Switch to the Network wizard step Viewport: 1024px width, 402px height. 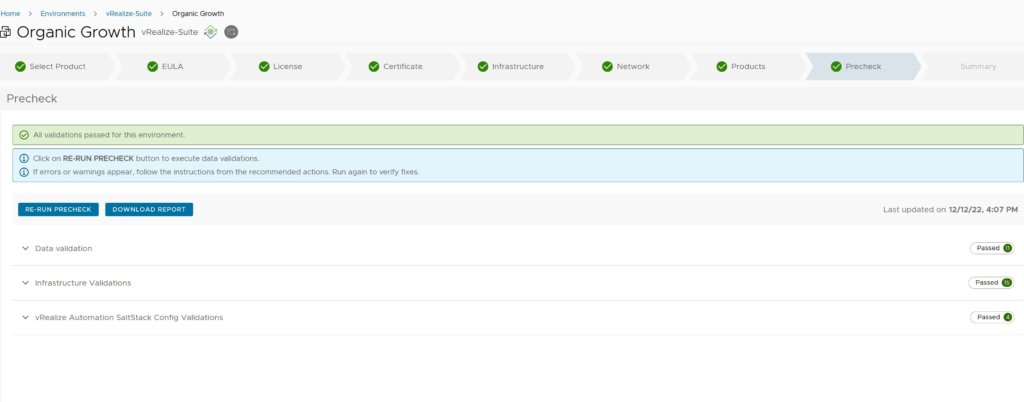(632, 67)
